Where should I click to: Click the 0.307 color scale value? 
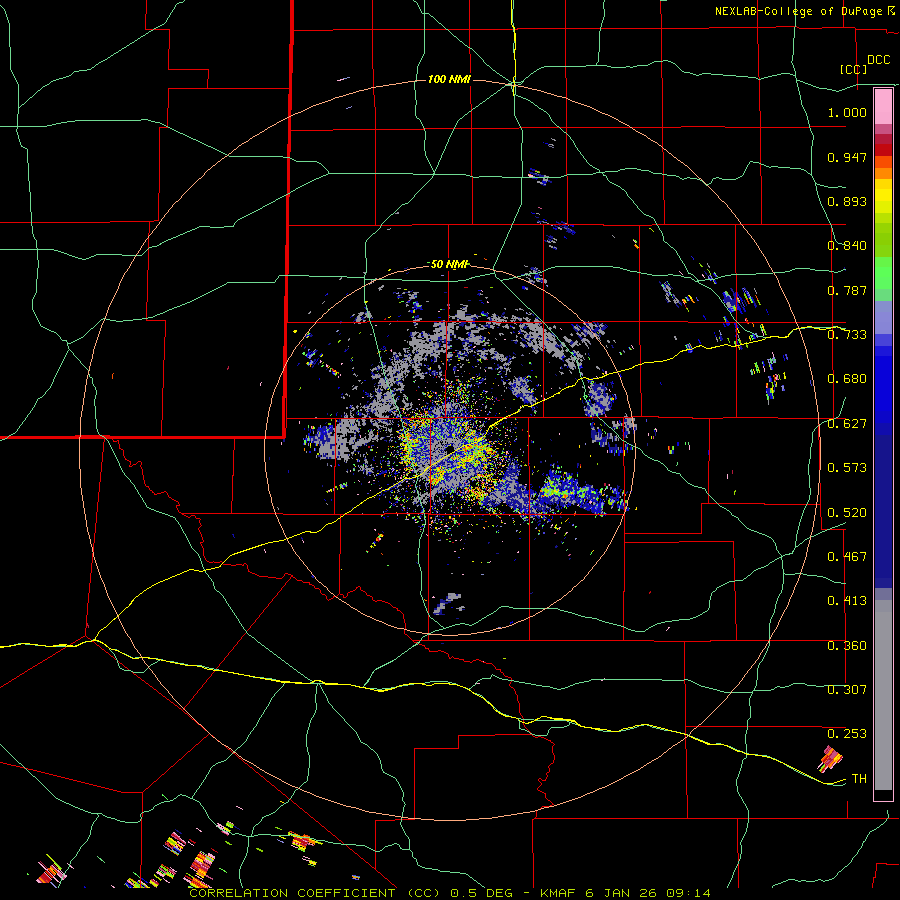[x=847, y=690]
